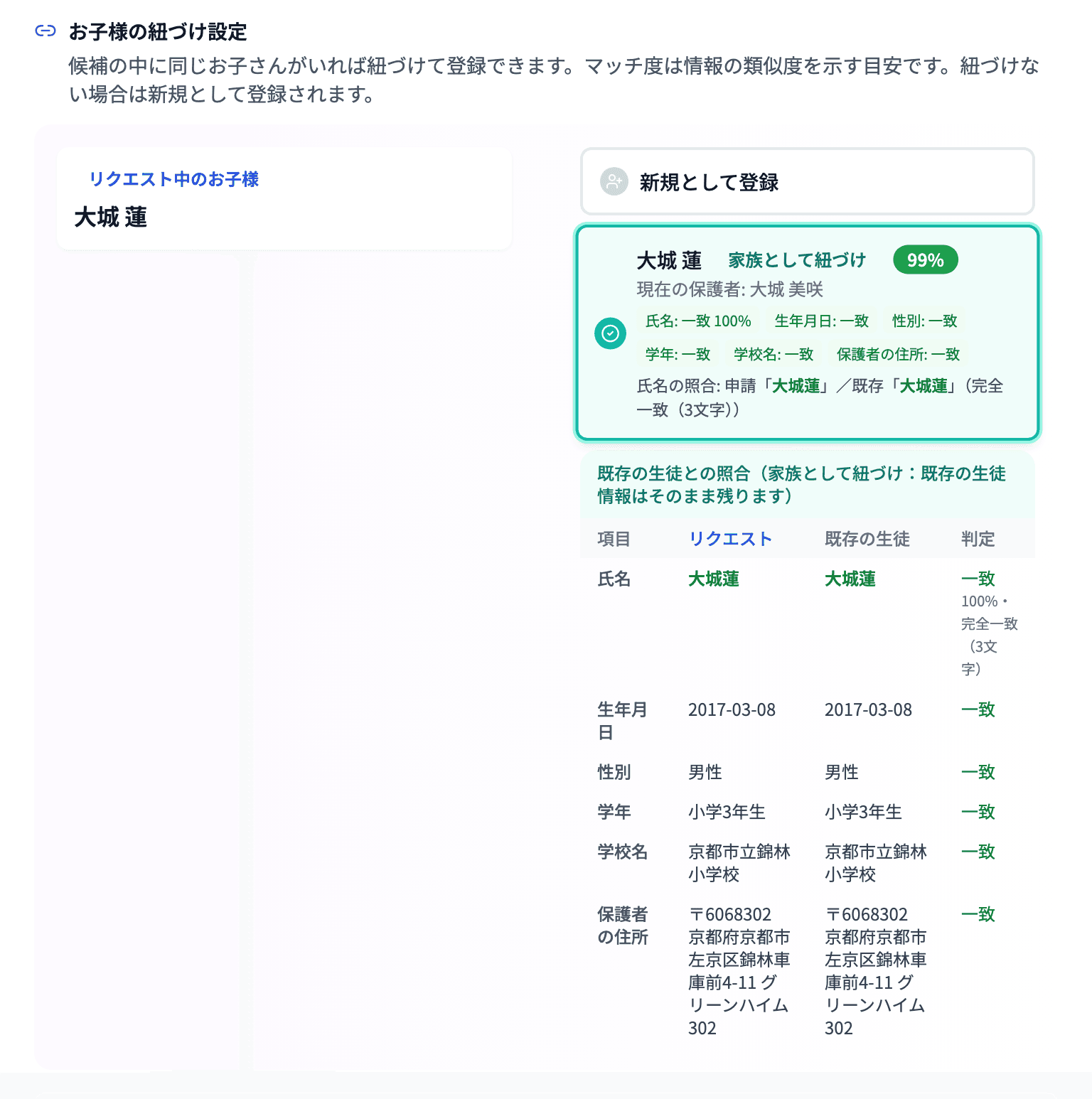The width and height of the screenshot is (1092, 1099).
Task: Click 現在の保護者: 大城 美咲 text
Action: click(x=729, y=289)
